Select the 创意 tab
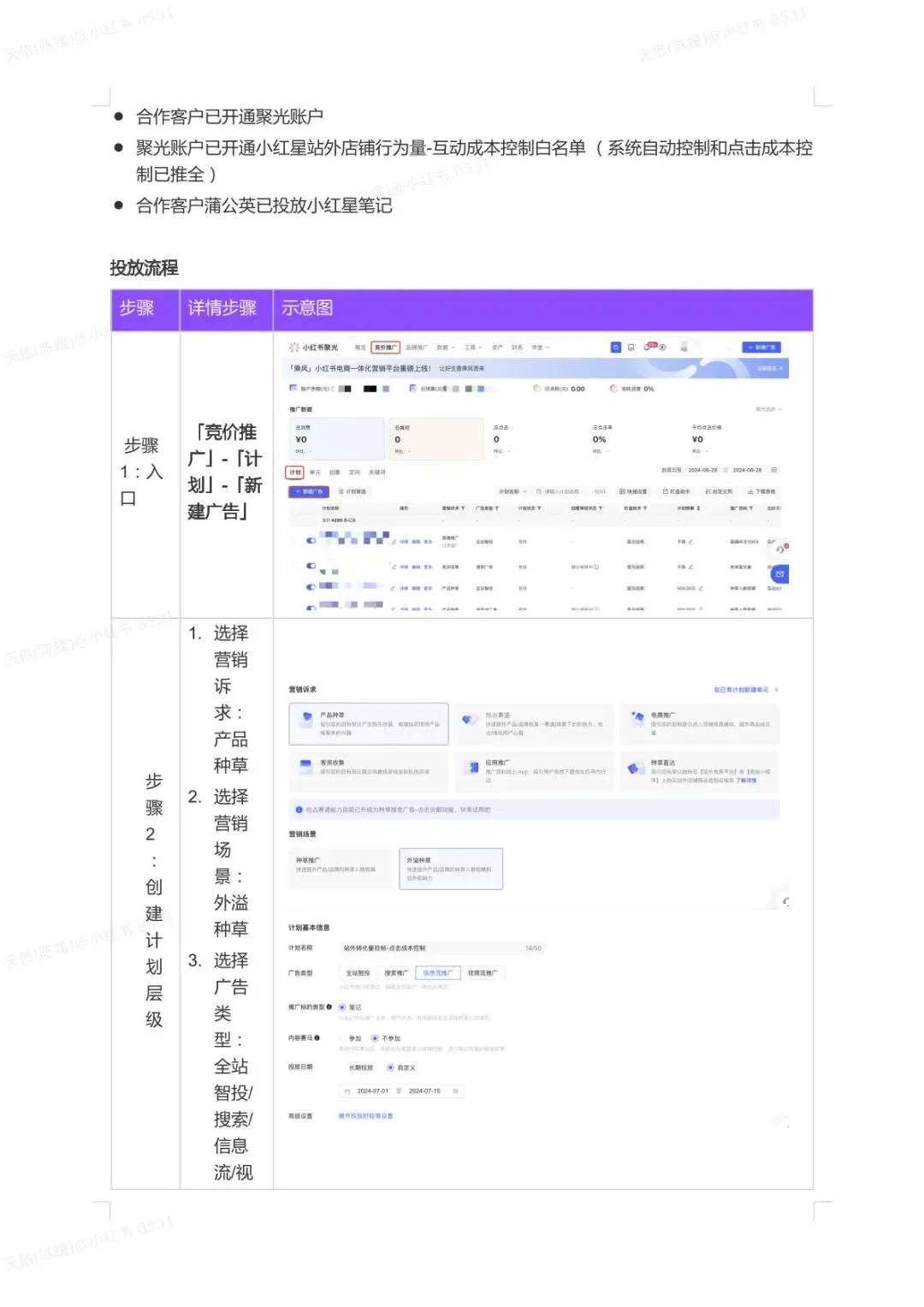The height and width of the screenshot is (1307, 924). (x=335, y=472)
